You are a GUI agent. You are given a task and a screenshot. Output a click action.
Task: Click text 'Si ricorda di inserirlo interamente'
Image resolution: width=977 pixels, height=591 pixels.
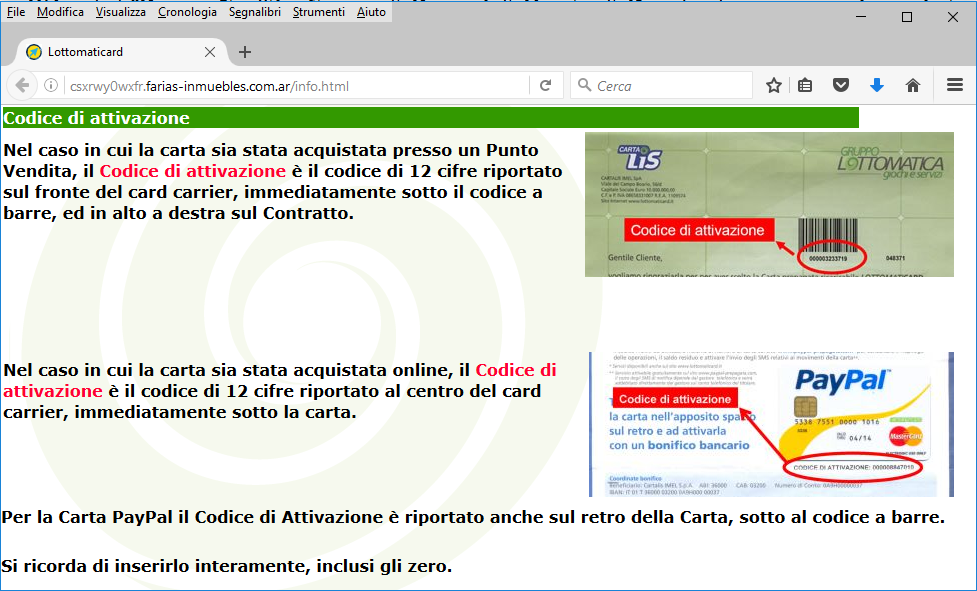click(156, 566)
